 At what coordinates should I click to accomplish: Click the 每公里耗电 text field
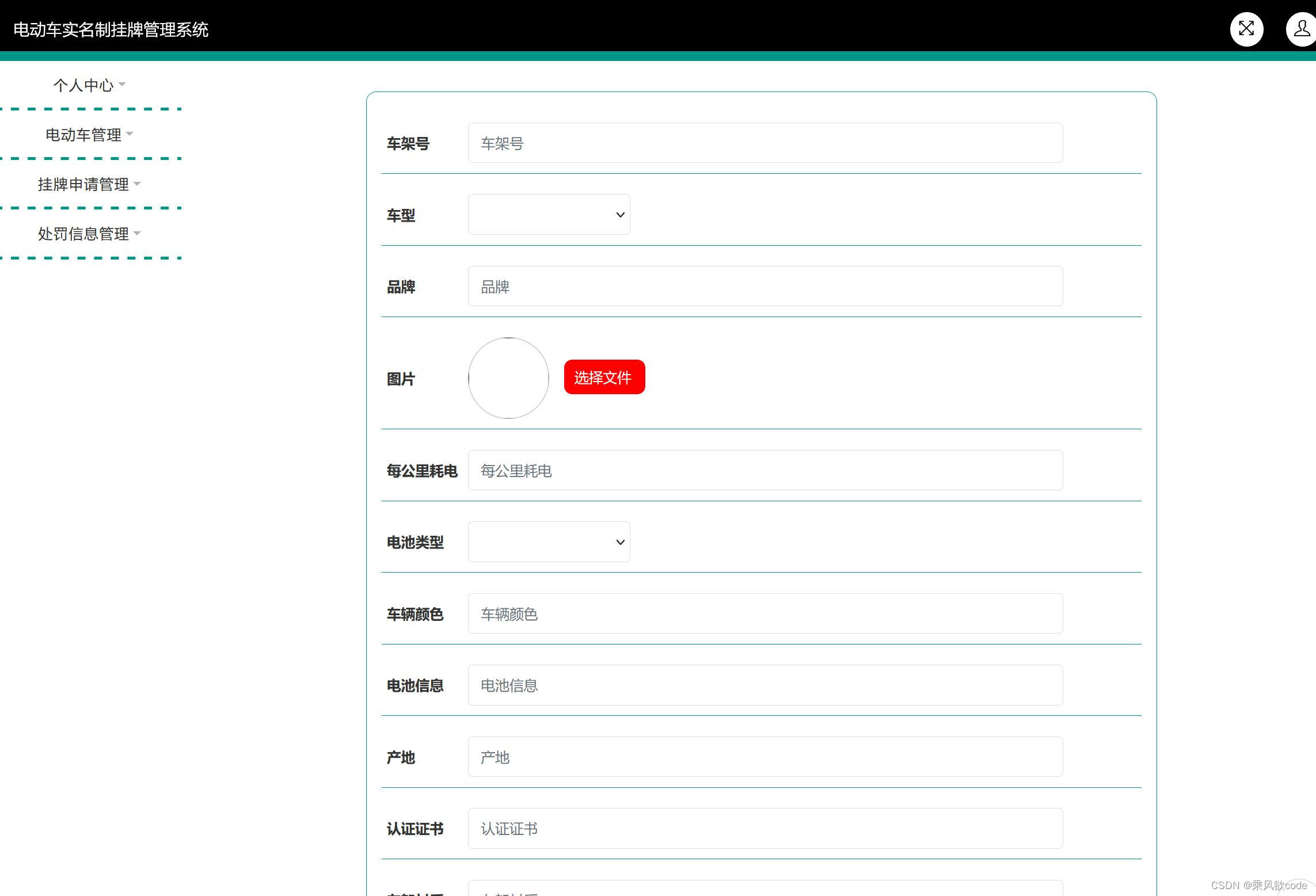tap(765, 471)
